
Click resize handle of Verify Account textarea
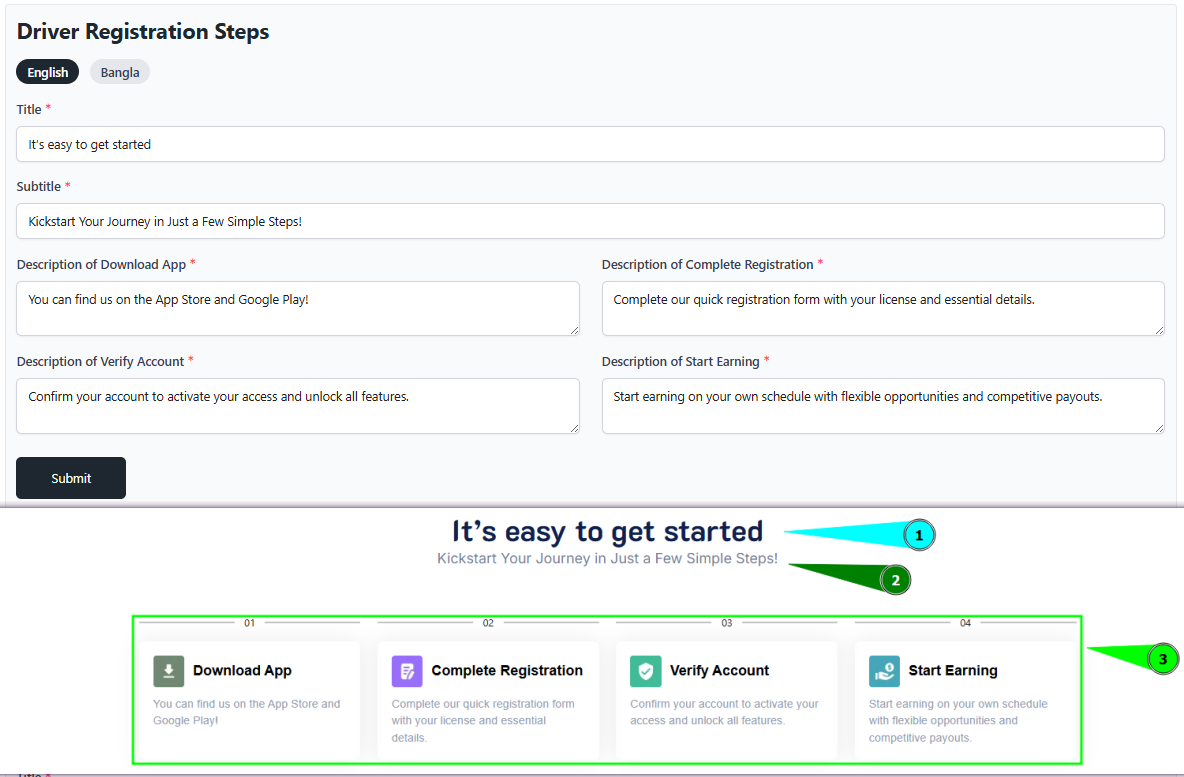coord(575,428)
